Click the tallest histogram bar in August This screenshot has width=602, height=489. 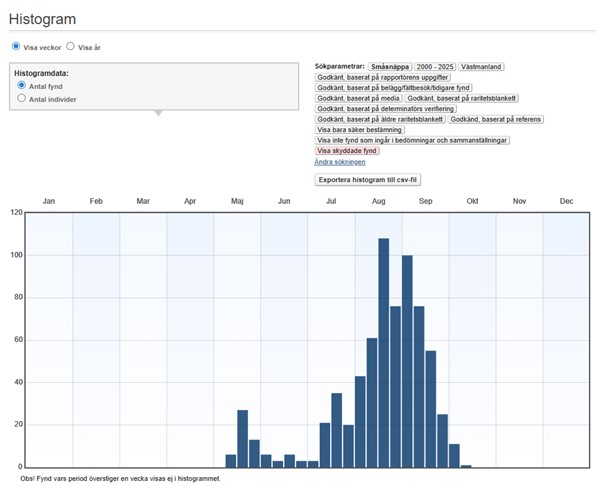[x=383, y=350]
